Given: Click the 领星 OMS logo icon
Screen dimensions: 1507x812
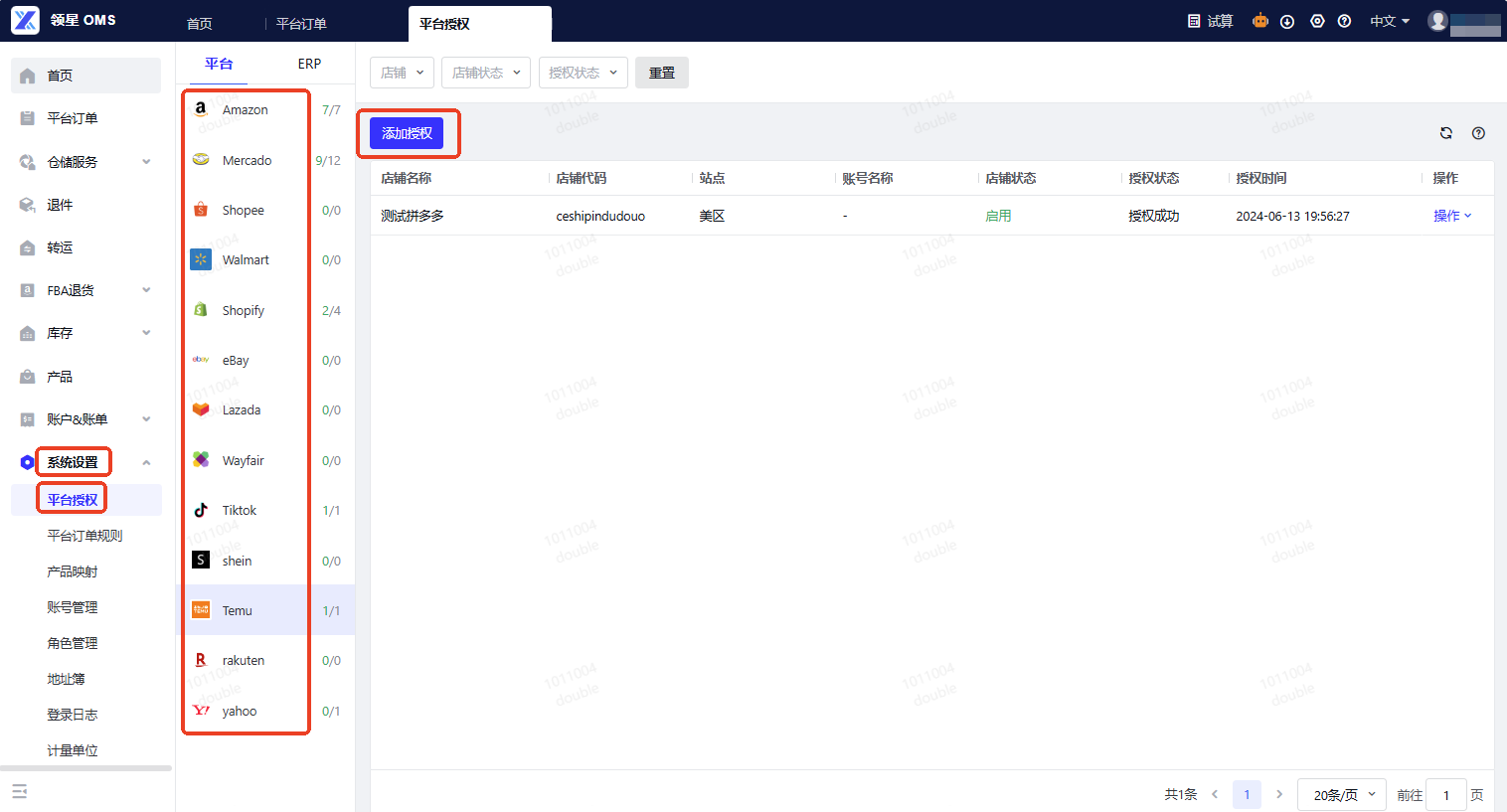Looking at the screenshot, I should (x=25, y=20).
